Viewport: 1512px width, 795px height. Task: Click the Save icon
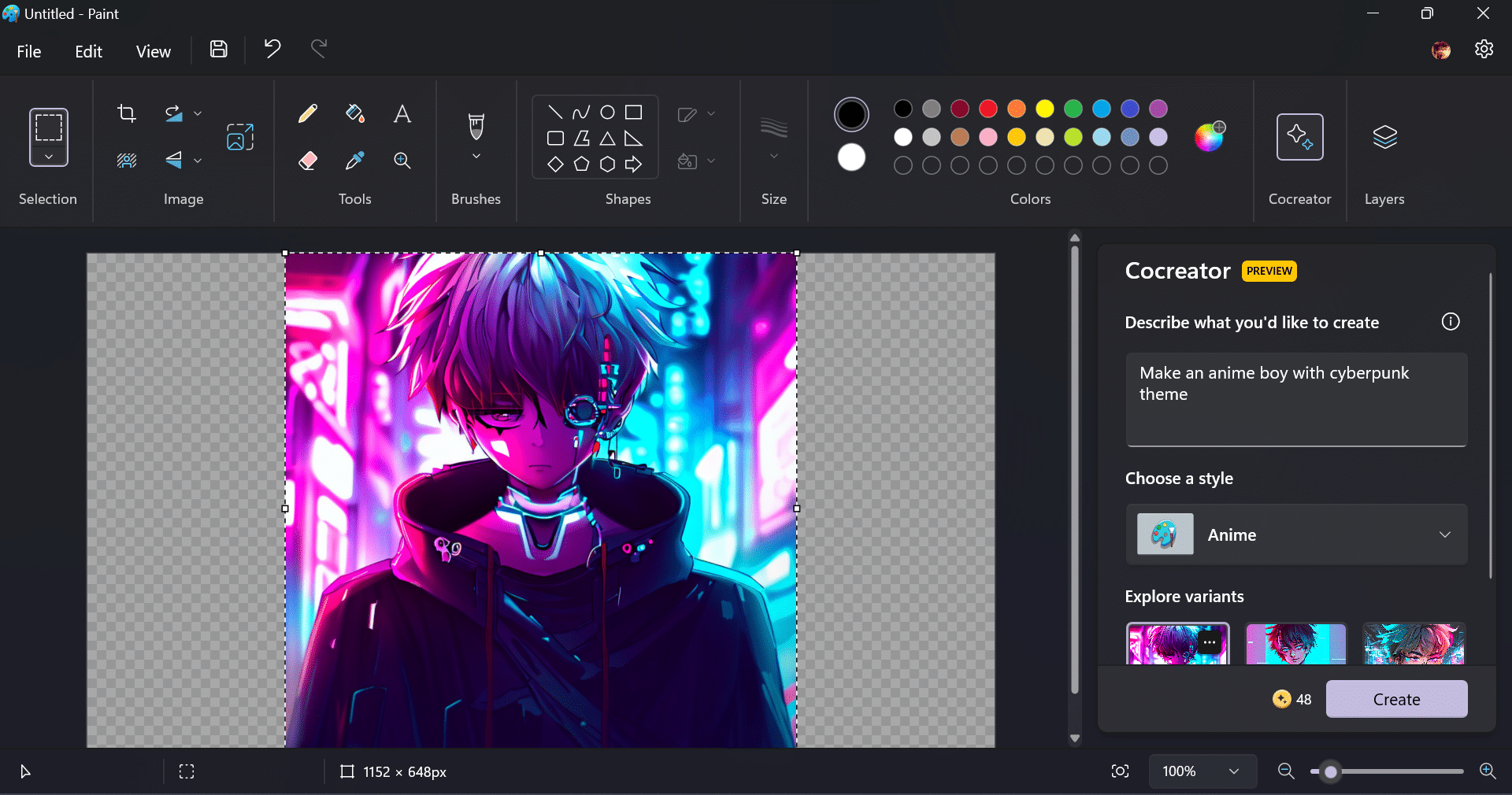(219, 50)
